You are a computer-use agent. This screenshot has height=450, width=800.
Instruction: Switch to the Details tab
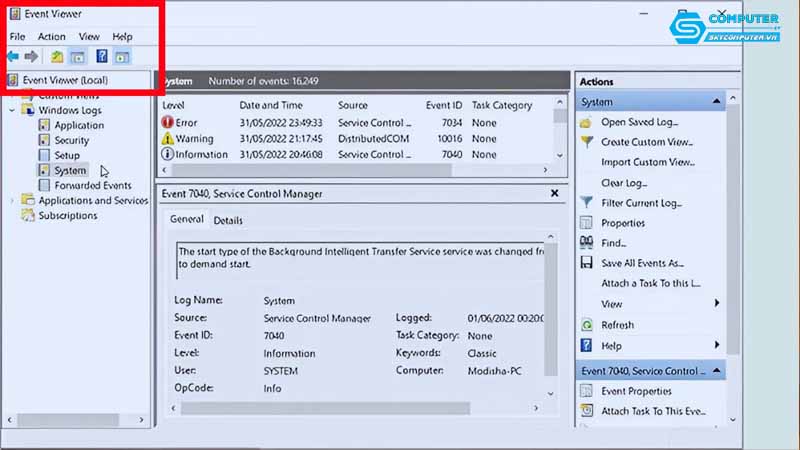[x=227, y=220]
